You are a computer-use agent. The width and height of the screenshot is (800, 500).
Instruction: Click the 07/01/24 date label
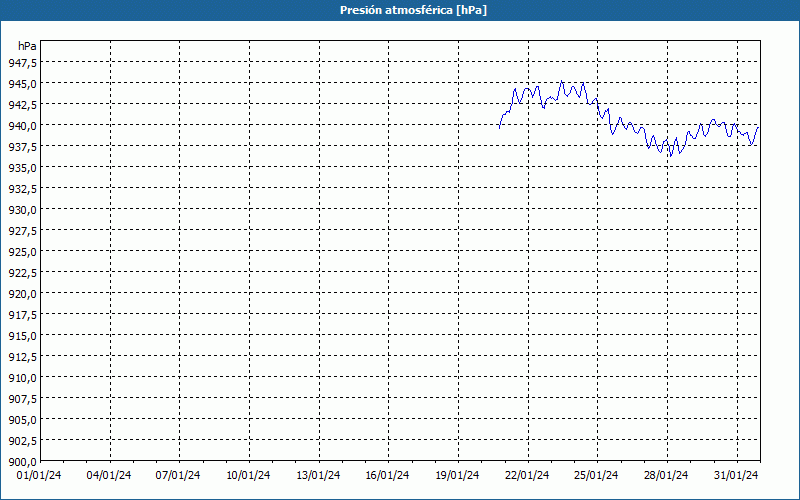(178, 475)
